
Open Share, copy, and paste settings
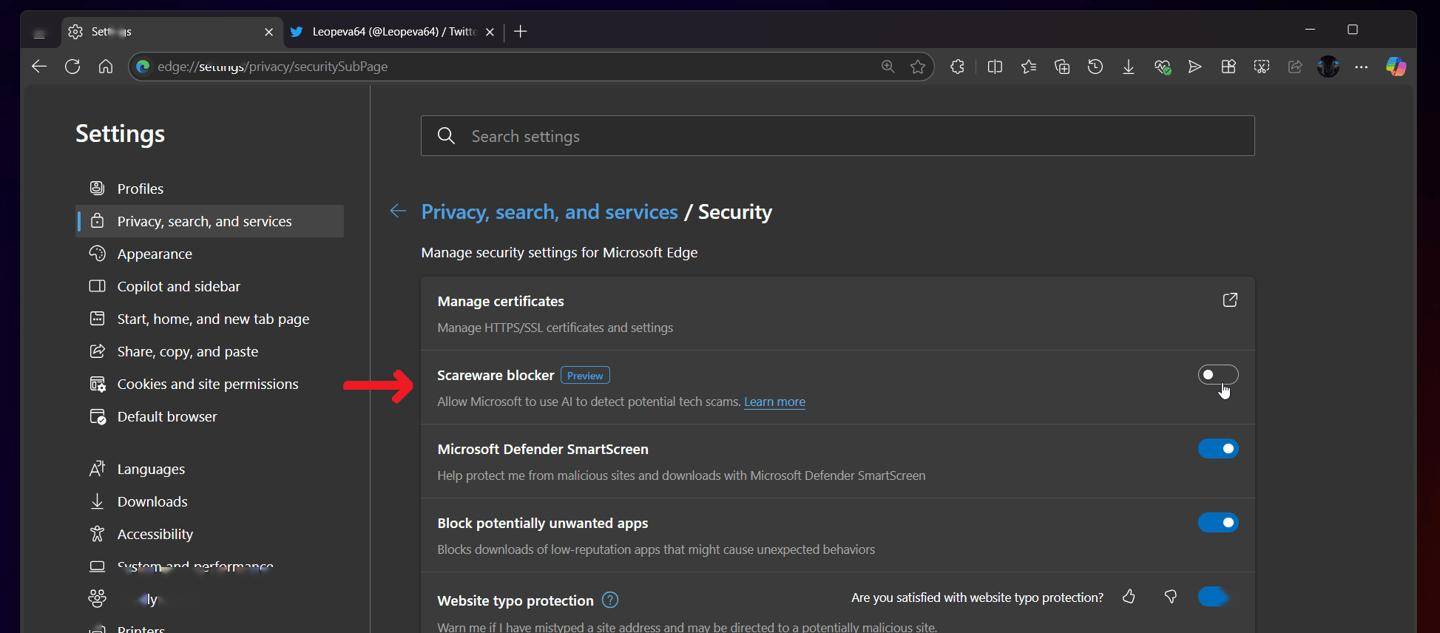pos(210,351)
